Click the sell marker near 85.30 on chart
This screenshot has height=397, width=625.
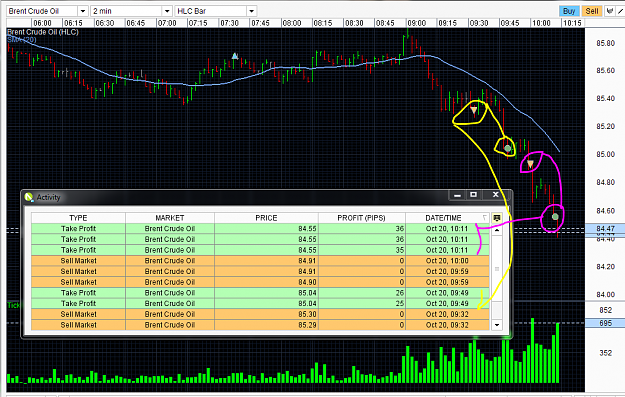(x=474, y=110)
